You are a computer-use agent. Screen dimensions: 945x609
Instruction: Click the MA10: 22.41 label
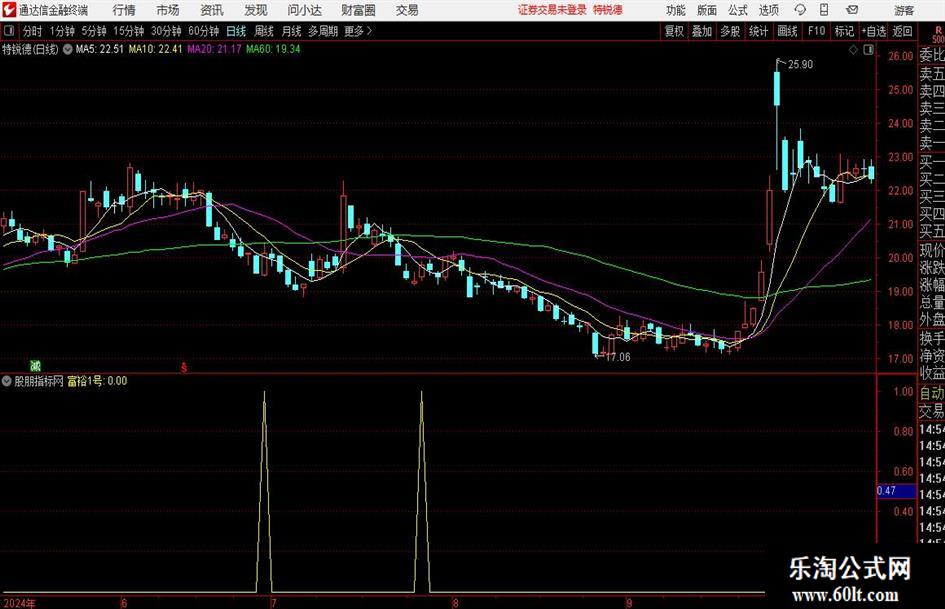(155, 49)
